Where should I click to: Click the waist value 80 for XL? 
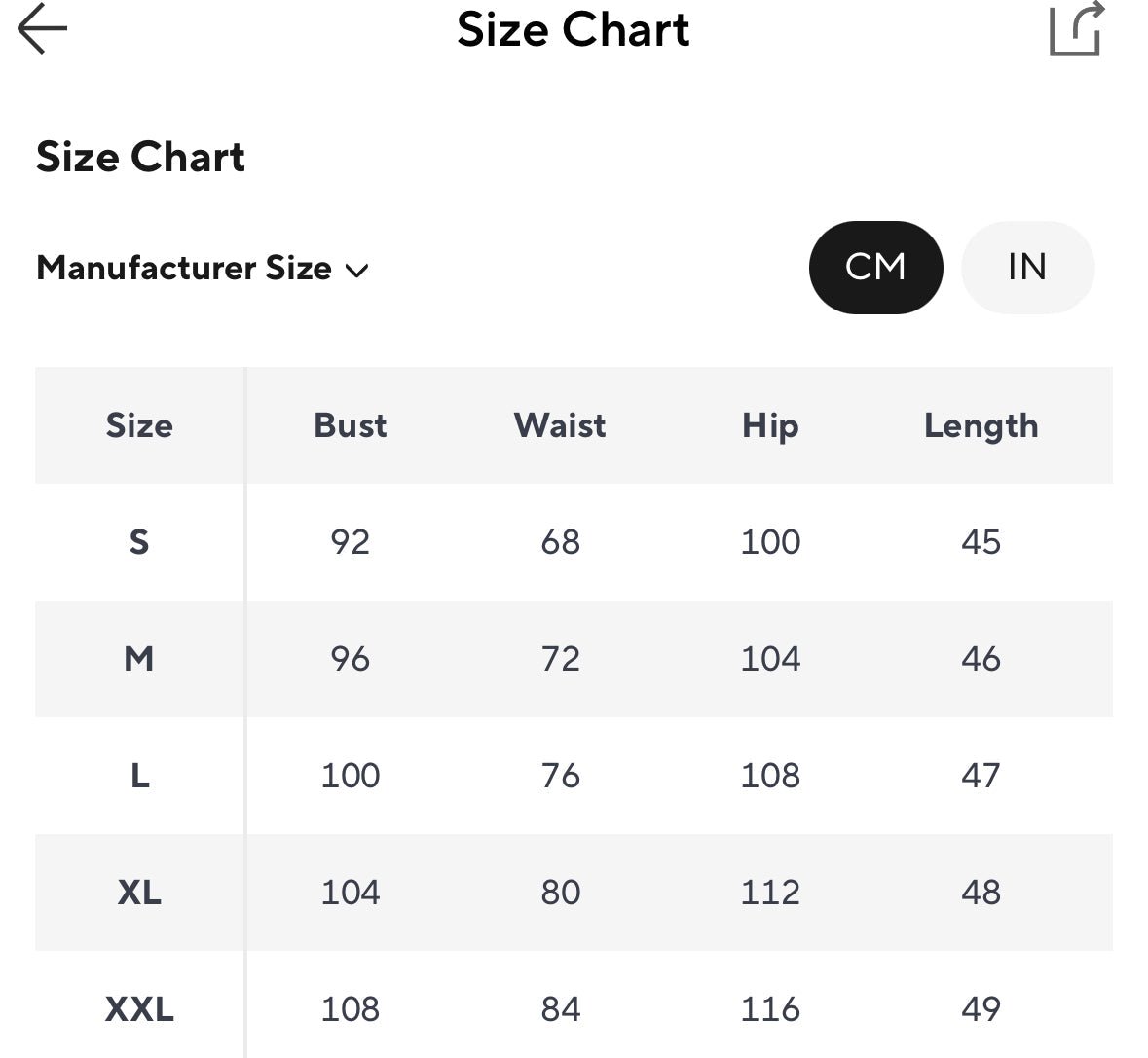click(x=561, y=893)
